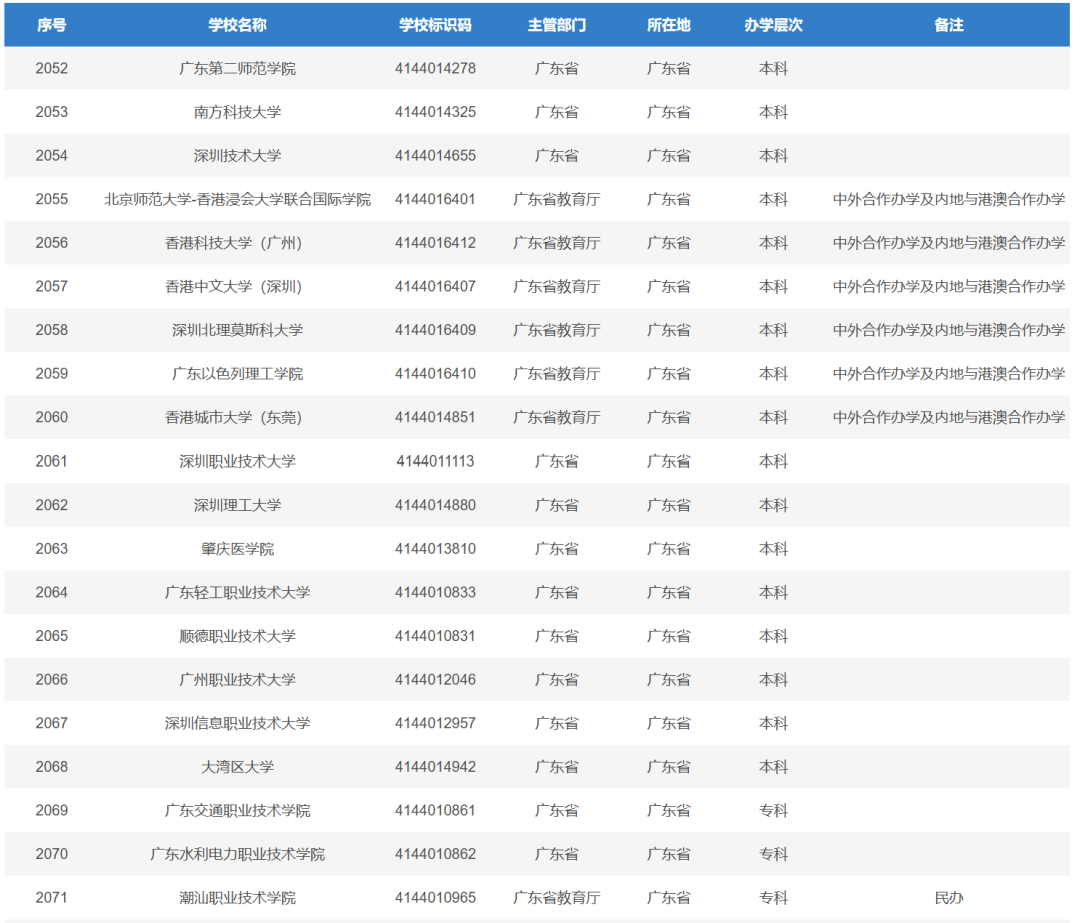1080x923 pixels.
Task: Select 专科 level in row 2070
Action: (x=773, y=854)
